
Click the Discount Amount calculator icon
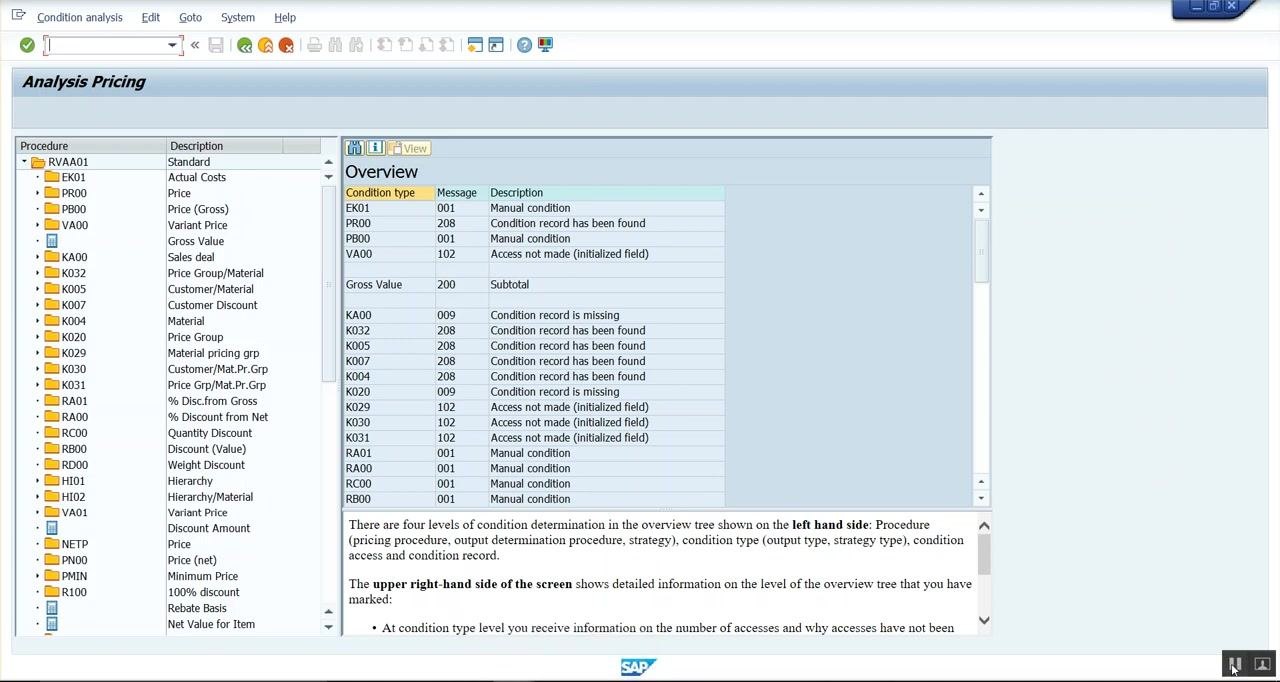coord(52,528)
